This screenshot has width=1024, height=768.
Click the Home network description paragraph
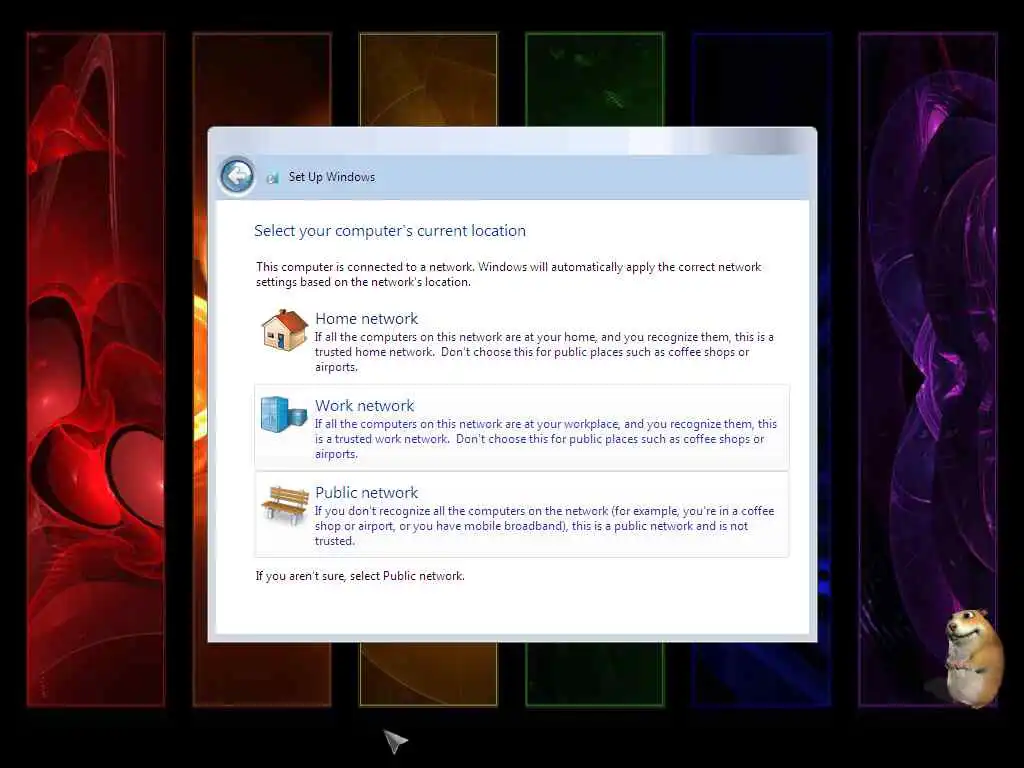544,352
